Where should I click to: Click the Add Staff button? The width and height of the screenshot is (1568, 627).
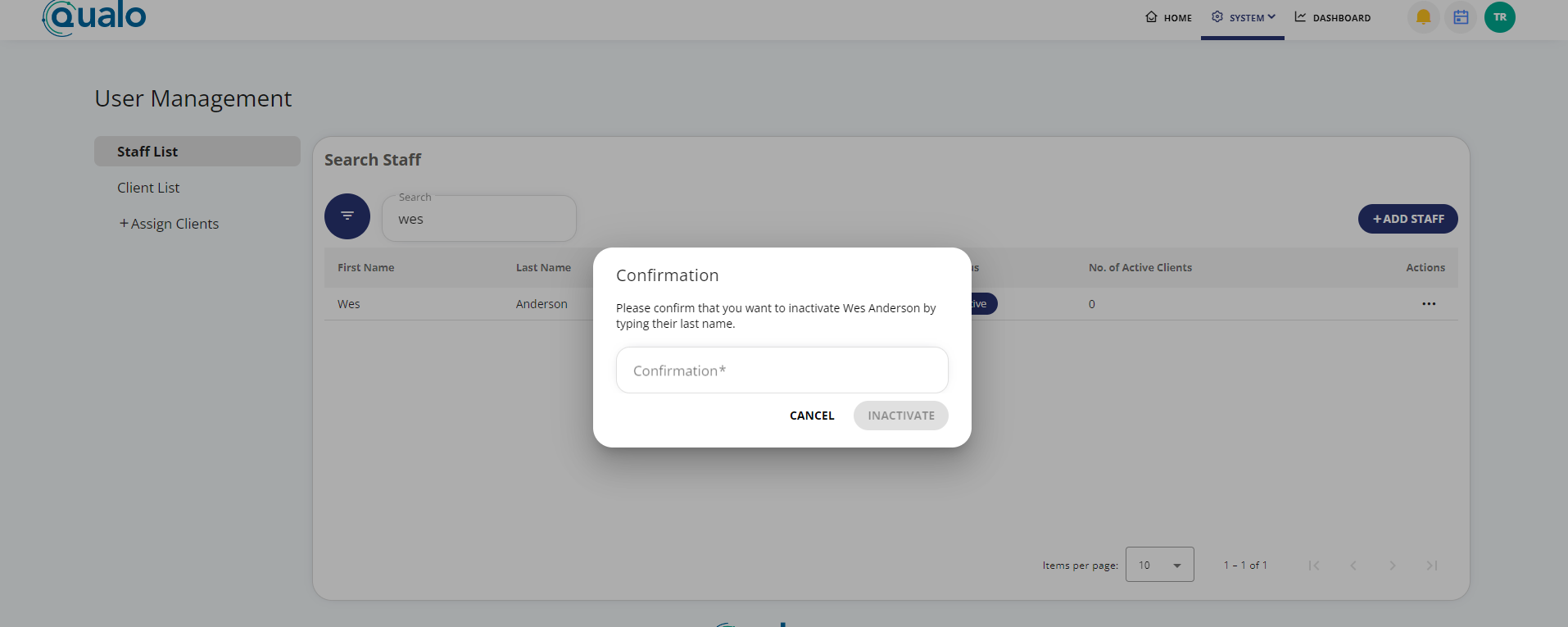point(1407,219)
